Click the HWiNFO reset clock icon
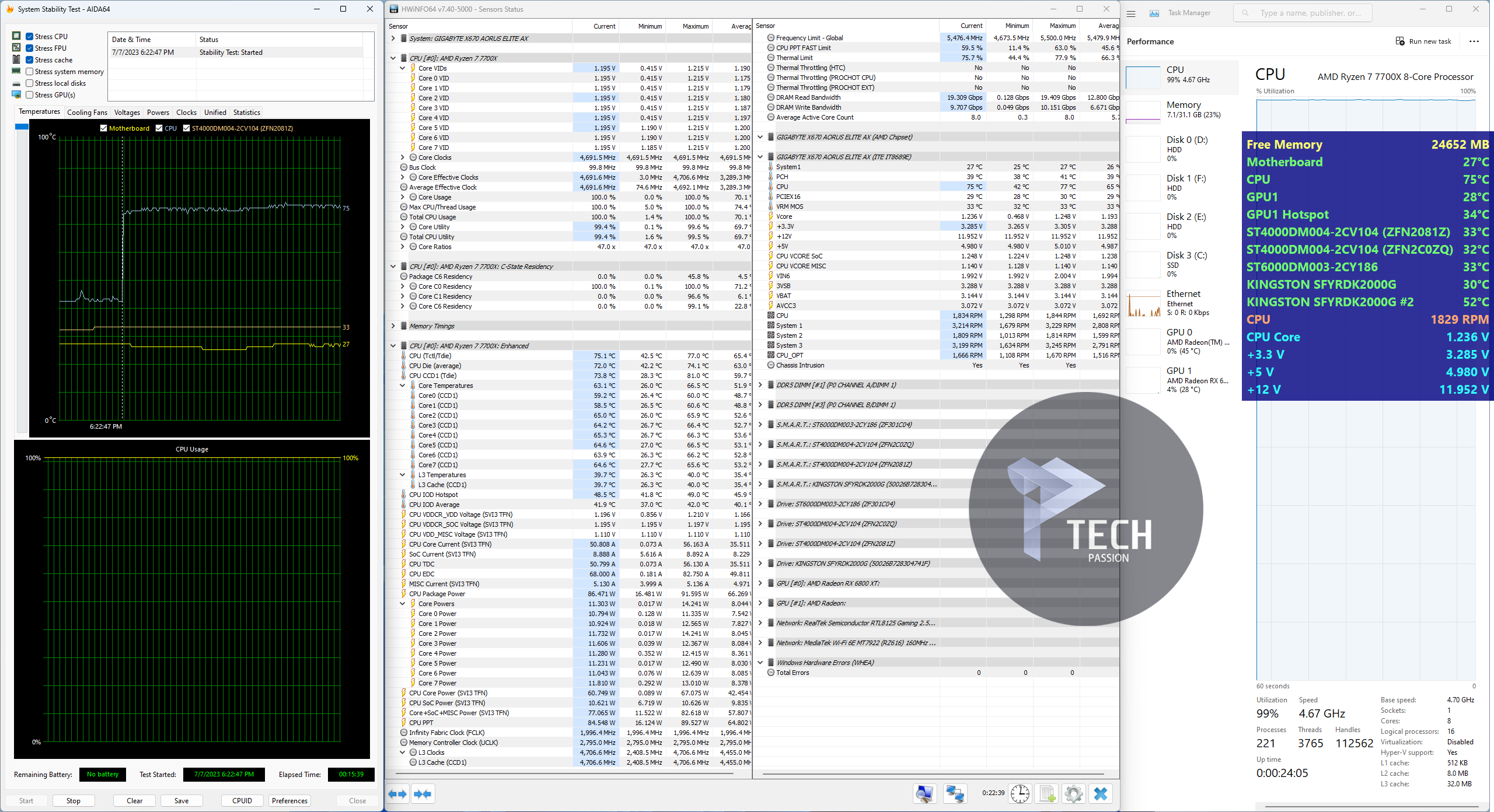The width and height of the screenshot is (1494, 812). [x=1020, y=794]
